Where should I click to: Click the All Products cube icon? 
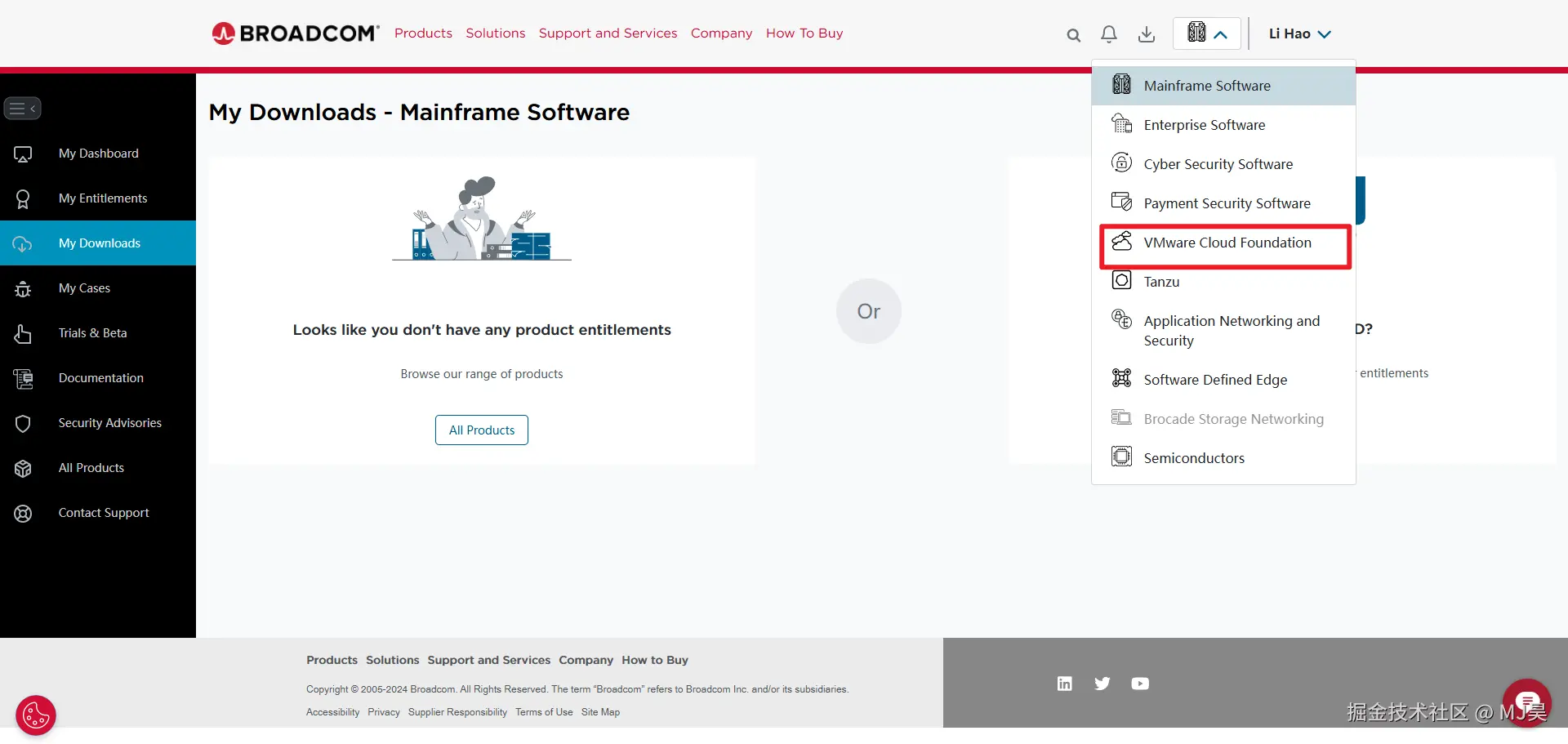click(x=23, y=468)
